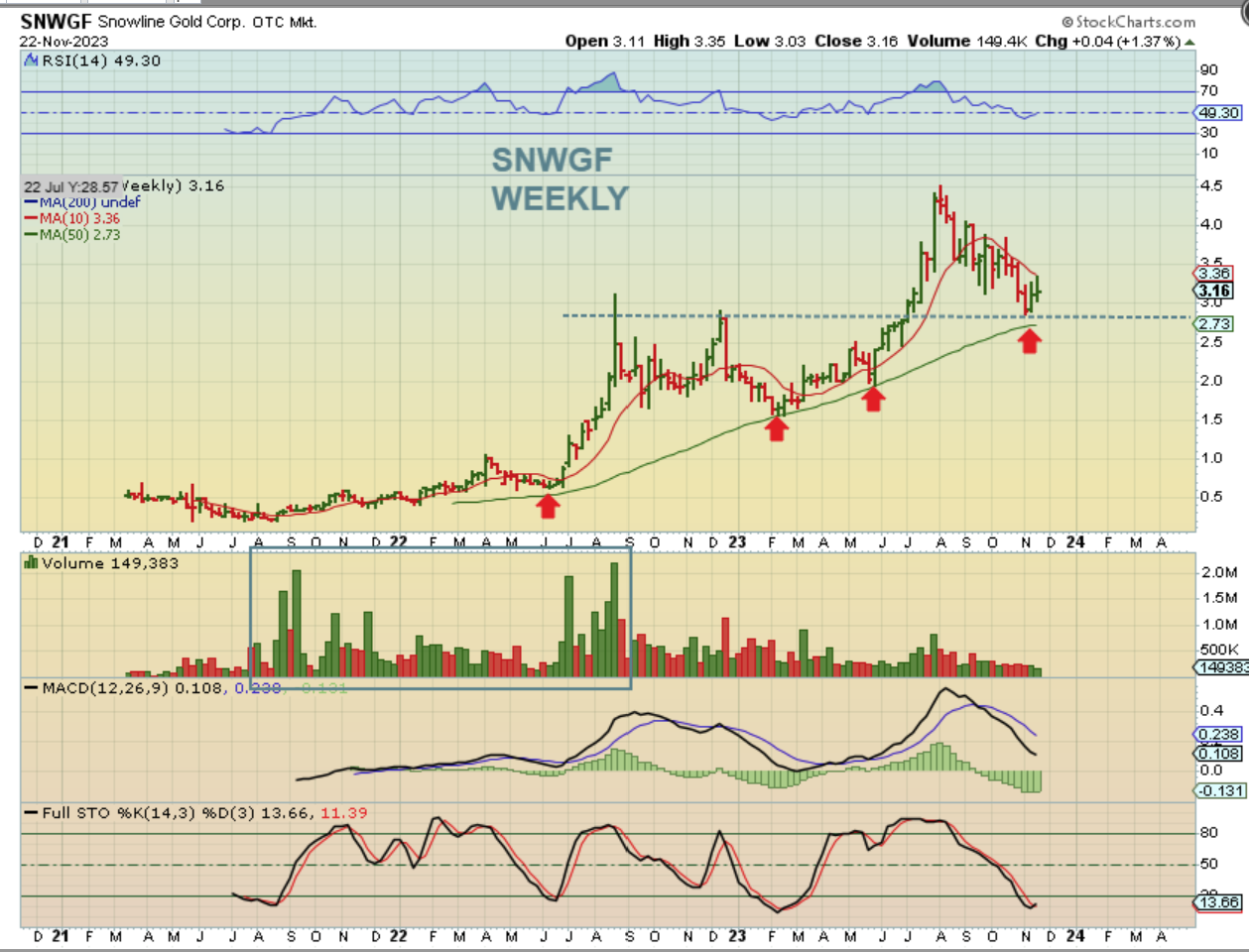Image resolution: width=1250 pixels, height=952 pixels.
Task: Click the 90 level on the RSI axis
Action: 1209,70
